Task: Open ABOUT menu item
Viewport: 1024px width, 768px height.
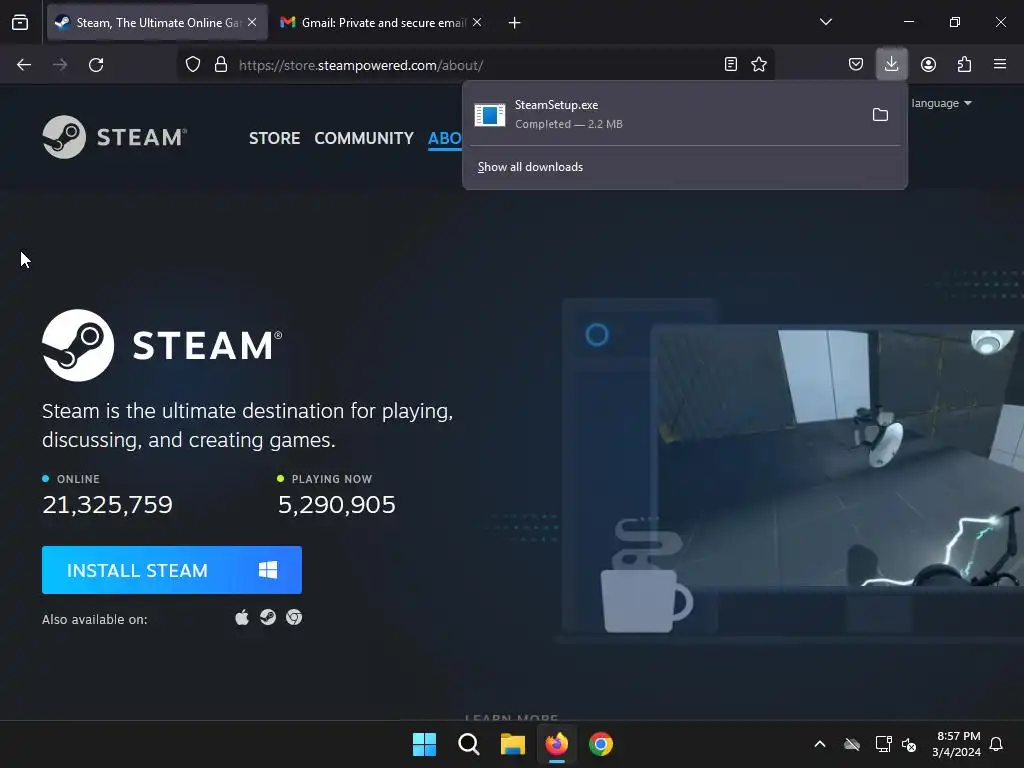Action: click(x=445, y=138)
